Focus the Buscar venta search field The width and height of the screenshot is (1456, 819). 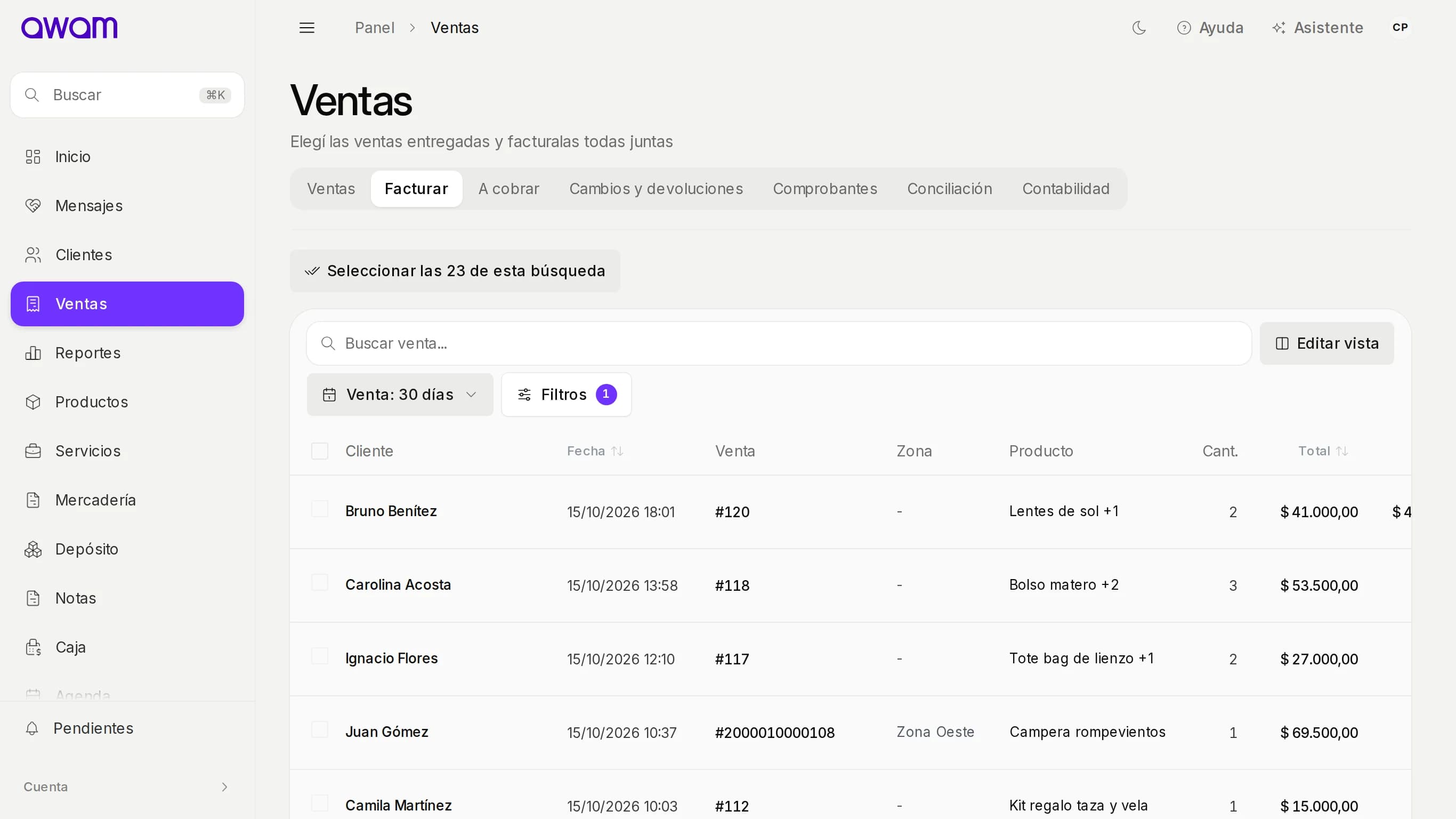pos(779,344)
